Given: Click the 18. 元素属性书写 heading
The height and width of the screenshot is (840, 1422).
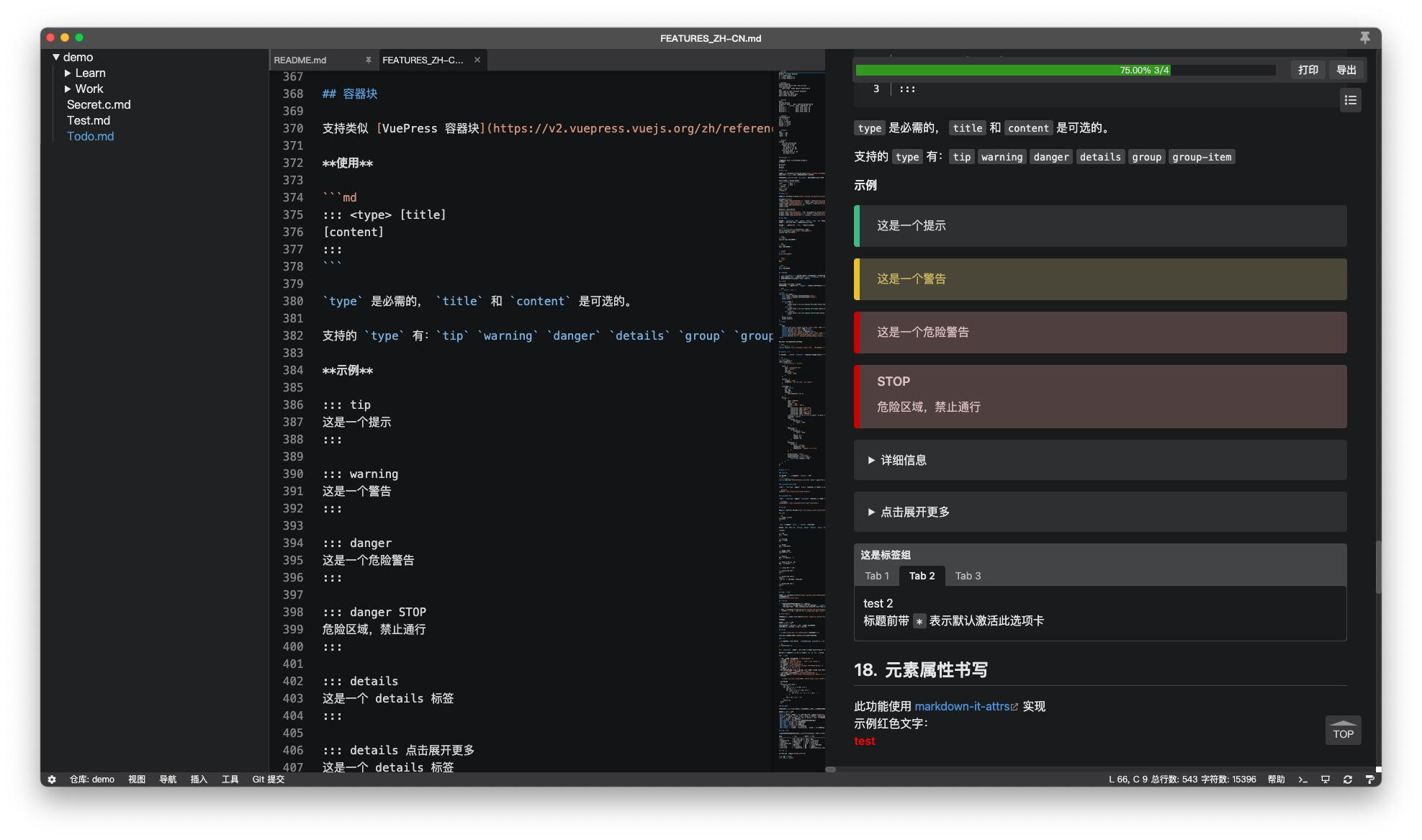Looking at the screenshot, I should (920, 670).
